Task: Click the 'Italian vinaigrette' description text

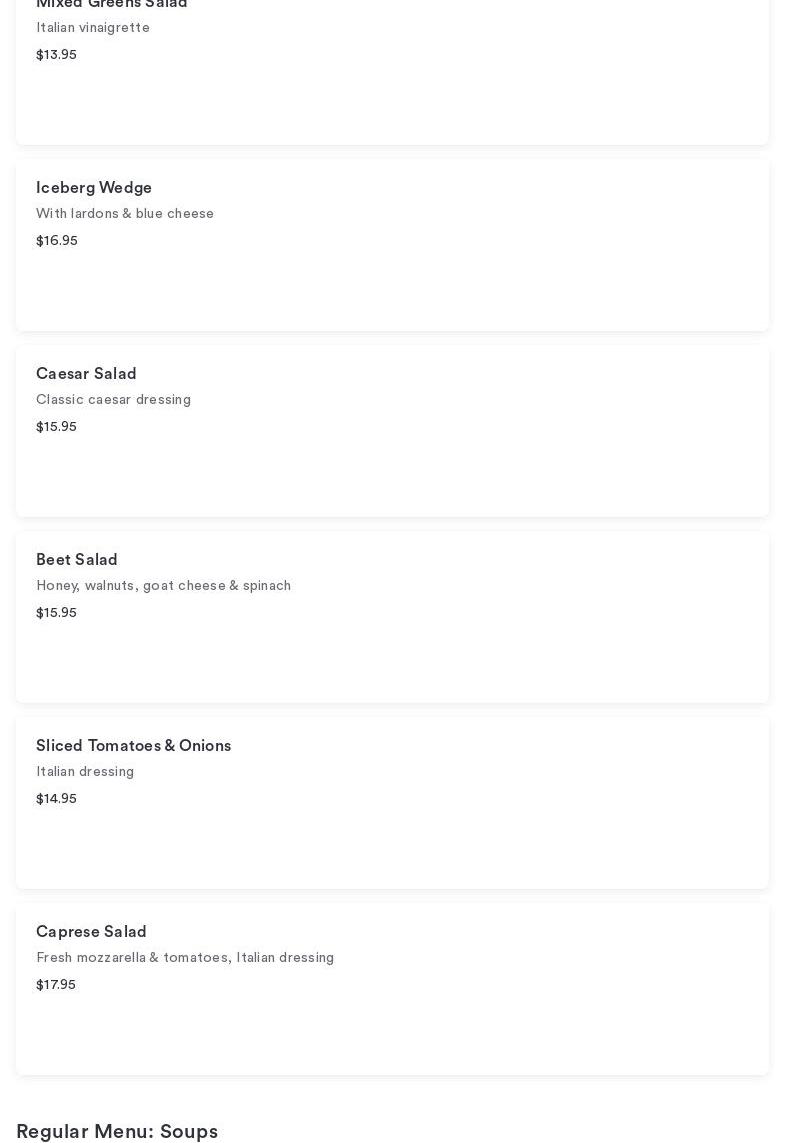Action: (93, 28)
